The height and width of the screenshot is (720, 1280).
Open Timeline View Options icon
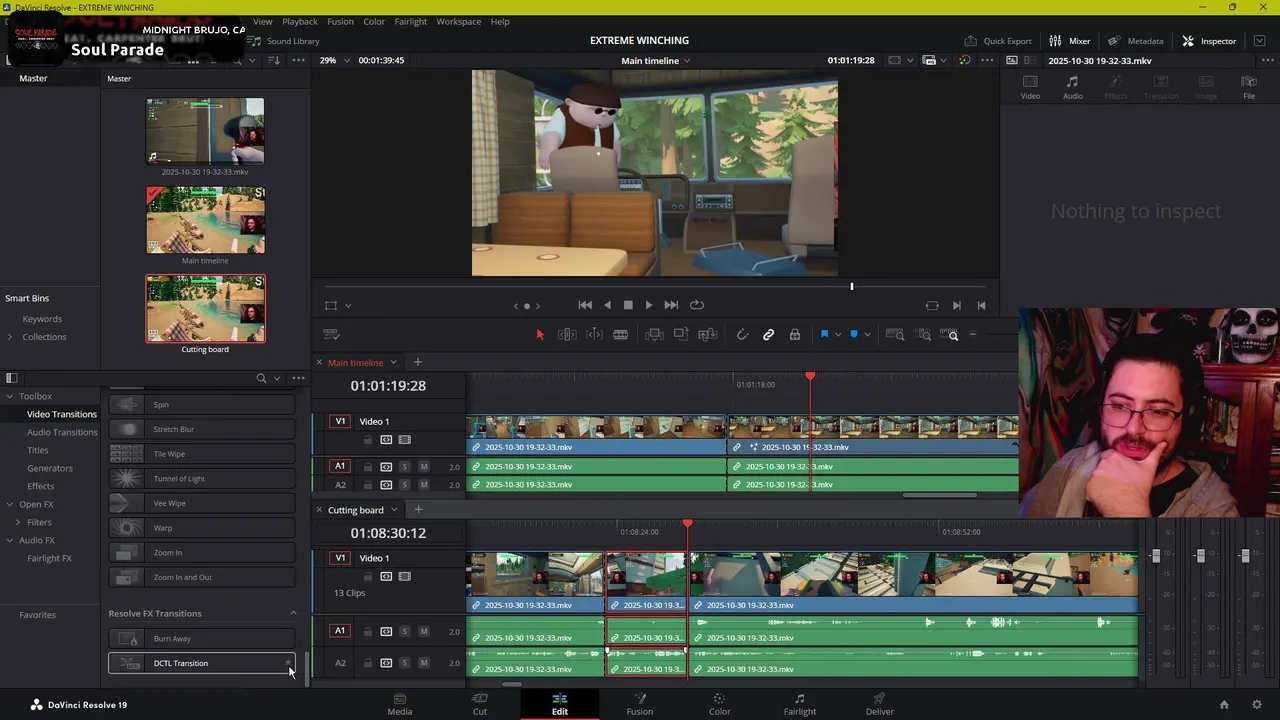332,335
